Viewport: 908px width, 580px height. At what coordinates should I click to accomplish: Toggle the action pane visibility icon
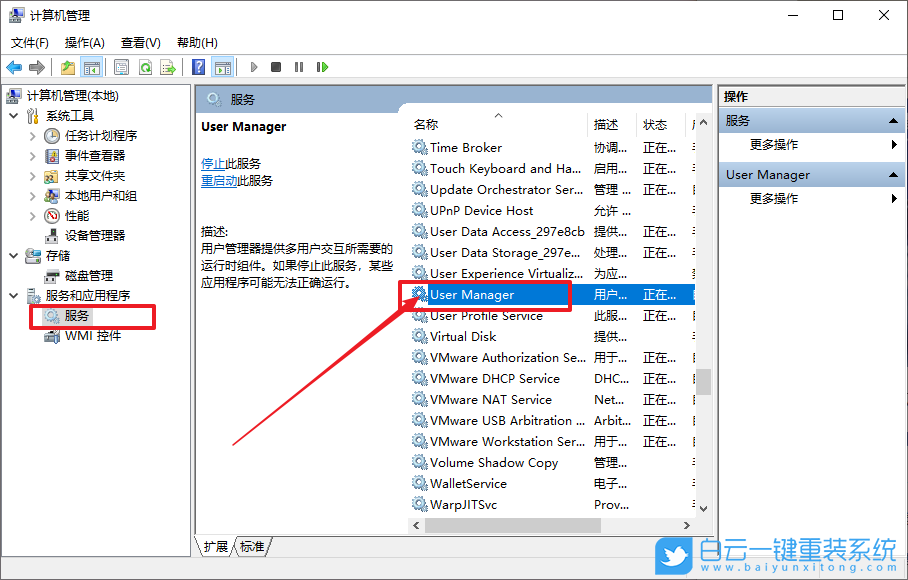[x=220, y=67]
